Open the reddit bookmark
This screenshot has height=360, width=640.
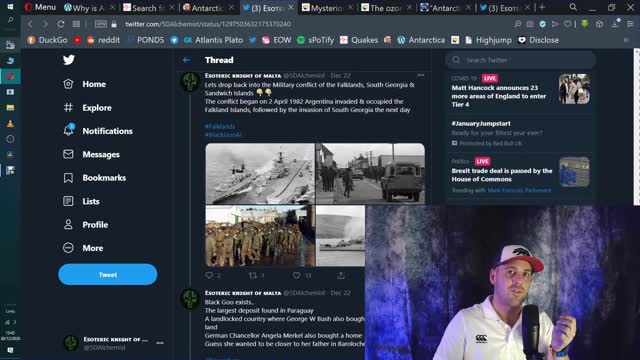pyautogui.click(x=104, y=40)
